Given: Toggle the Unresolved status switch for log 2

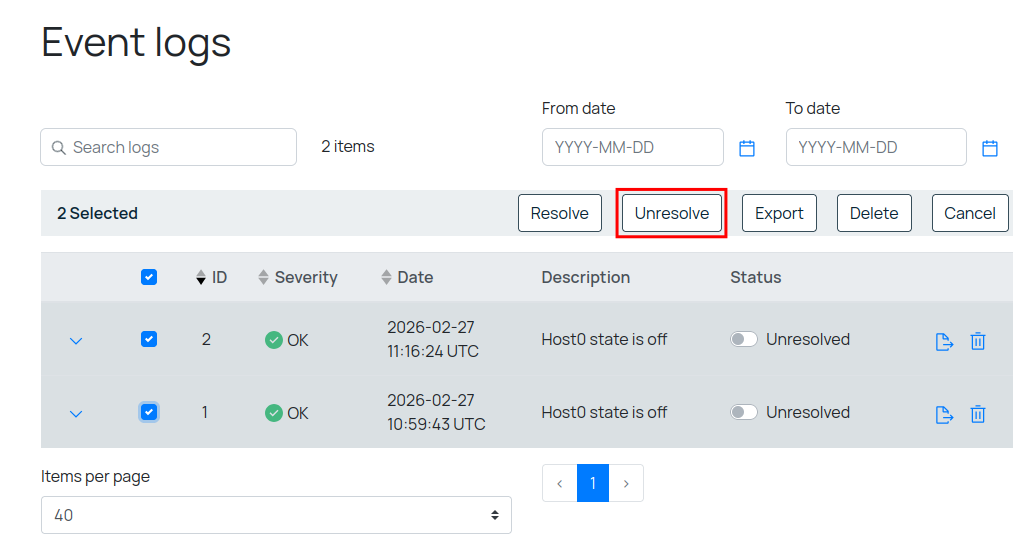Looking at the screenshot, I should click(x=743, y=340).
